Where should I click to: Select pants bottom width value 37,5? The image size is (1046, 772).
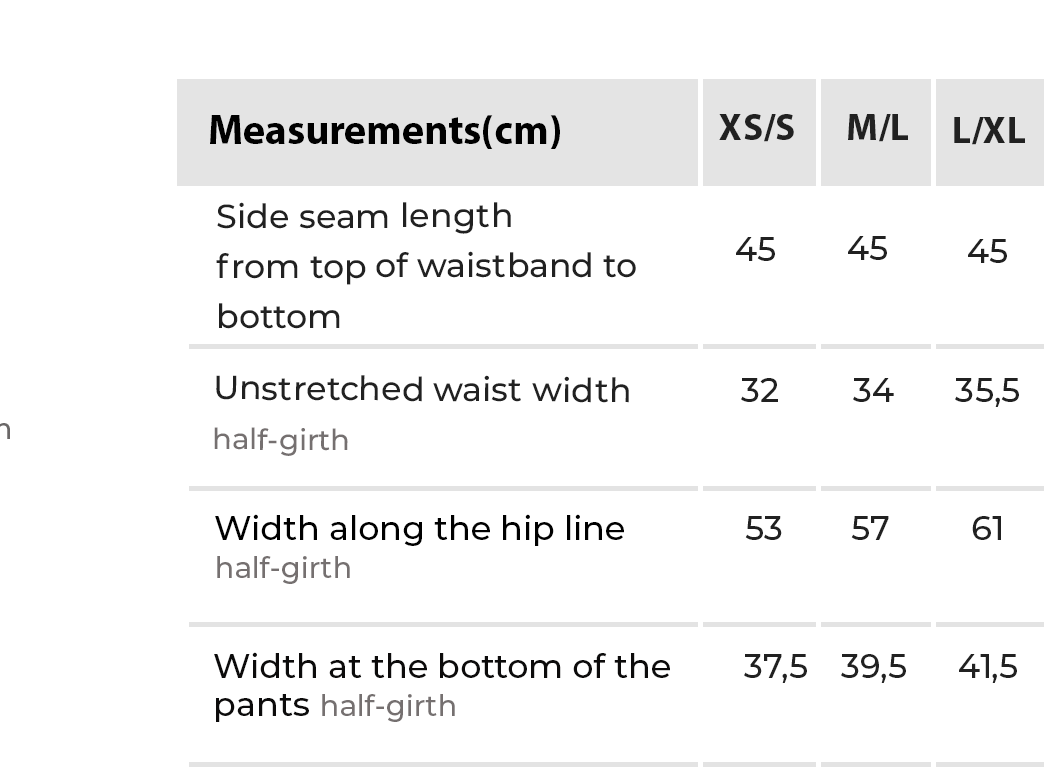(x=775, y=666)
